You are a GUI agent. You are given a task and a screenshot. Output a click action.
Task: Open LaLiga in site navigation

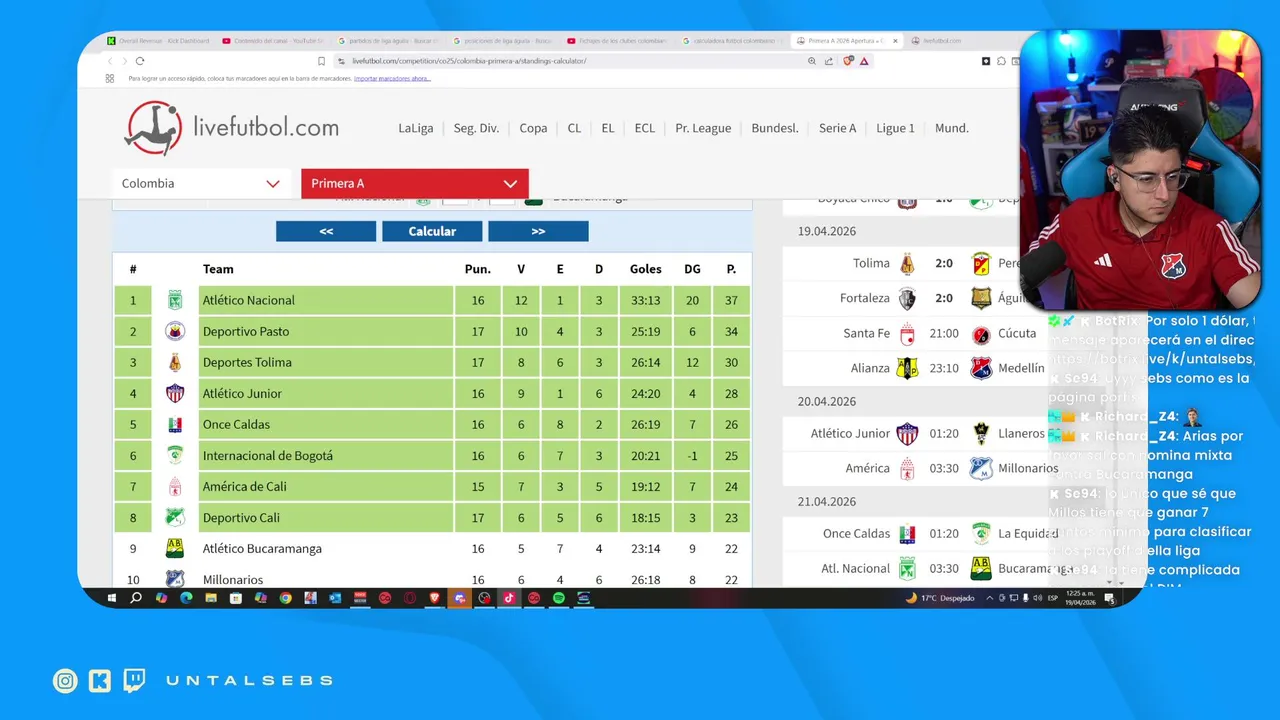[x=416, y=128]
